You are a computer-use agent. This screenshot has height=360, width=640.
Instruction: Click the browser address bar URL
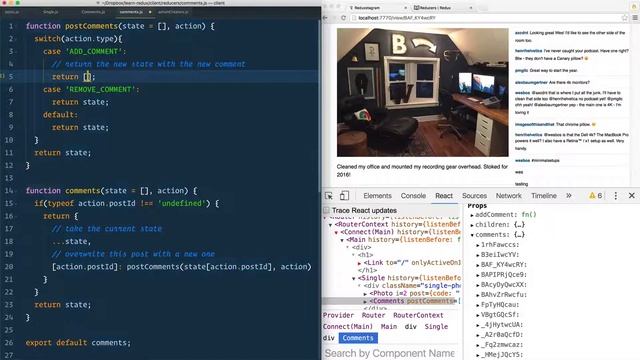(397, 18)
